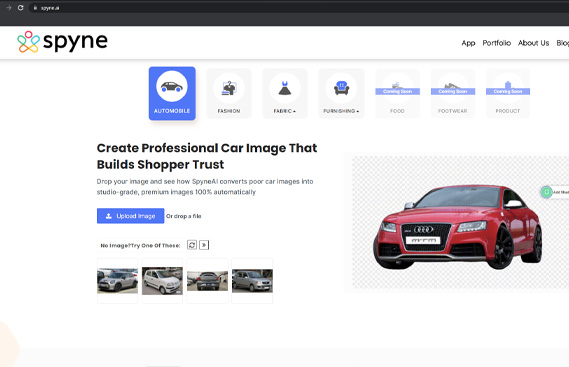Click the Food coming soon tile

point(397,93)
